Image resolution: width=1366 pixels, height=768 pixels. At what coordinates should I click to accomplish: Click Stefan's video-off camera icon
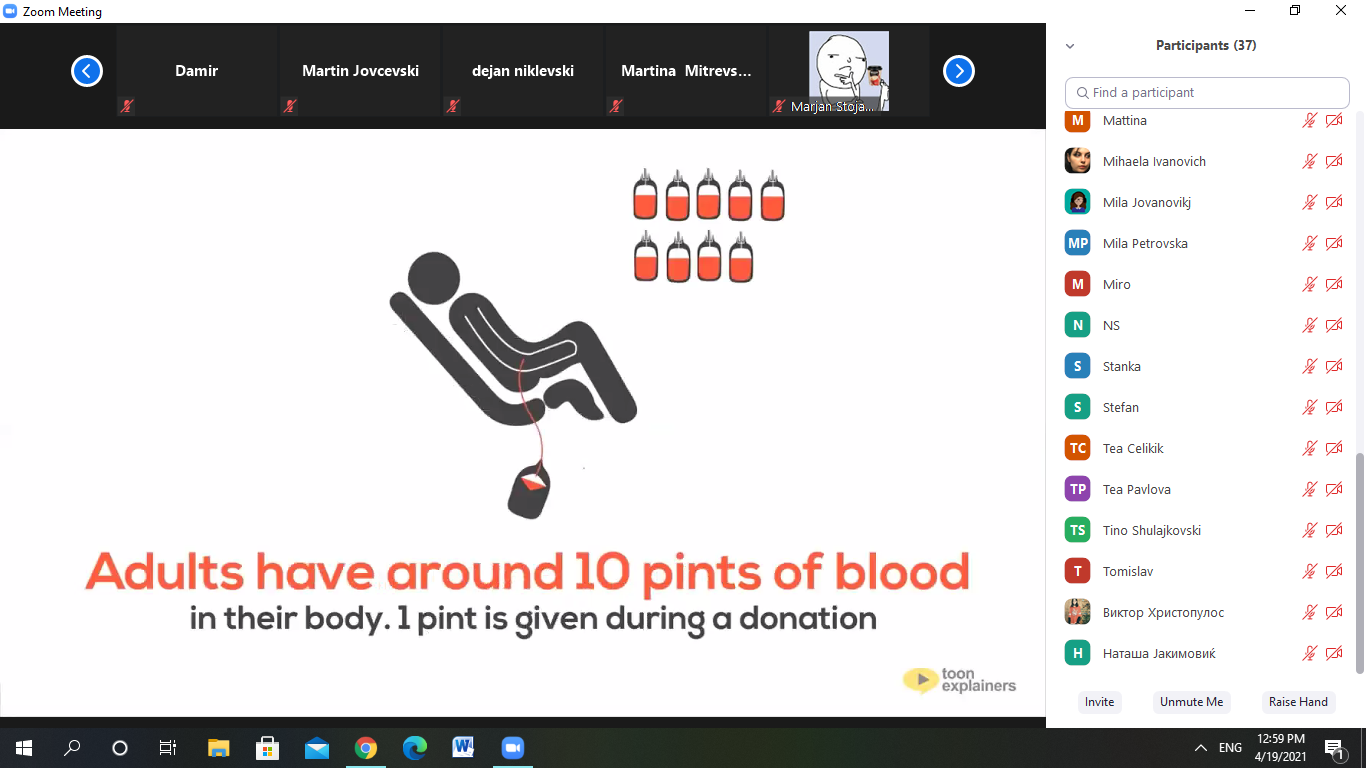1334,408
